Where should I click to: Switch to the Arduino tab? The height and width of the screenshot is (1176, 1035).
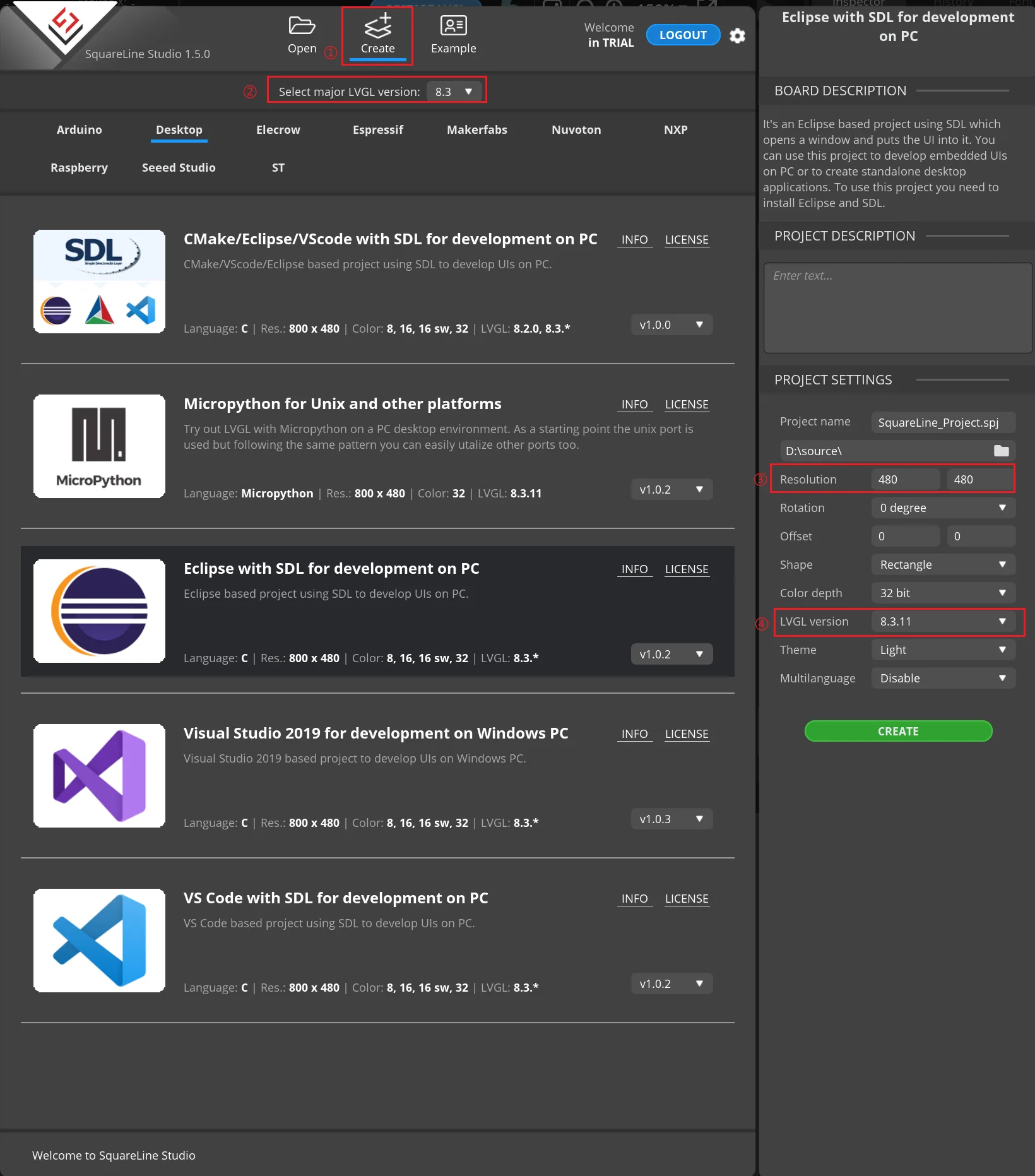80,130
